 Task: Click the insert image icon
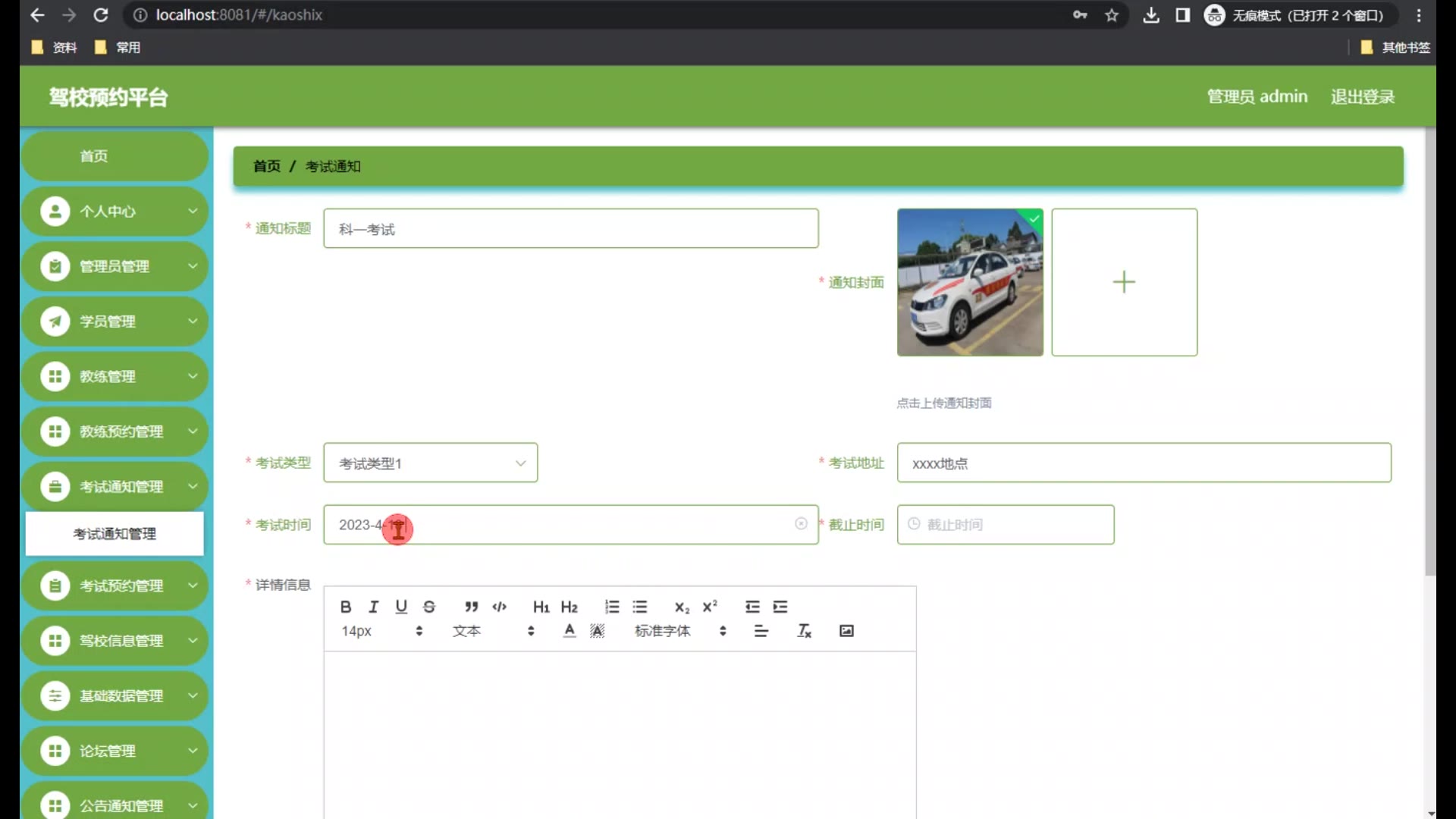[846, 631]
